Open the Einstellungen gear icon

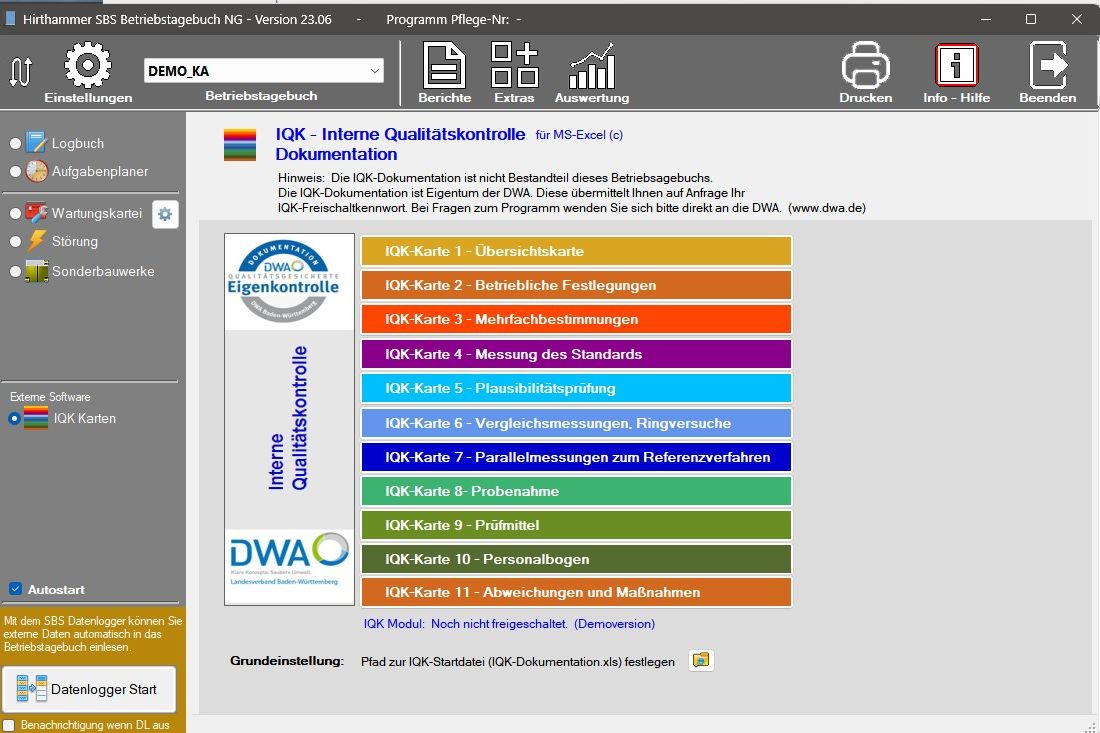click(x=87, y=66)
